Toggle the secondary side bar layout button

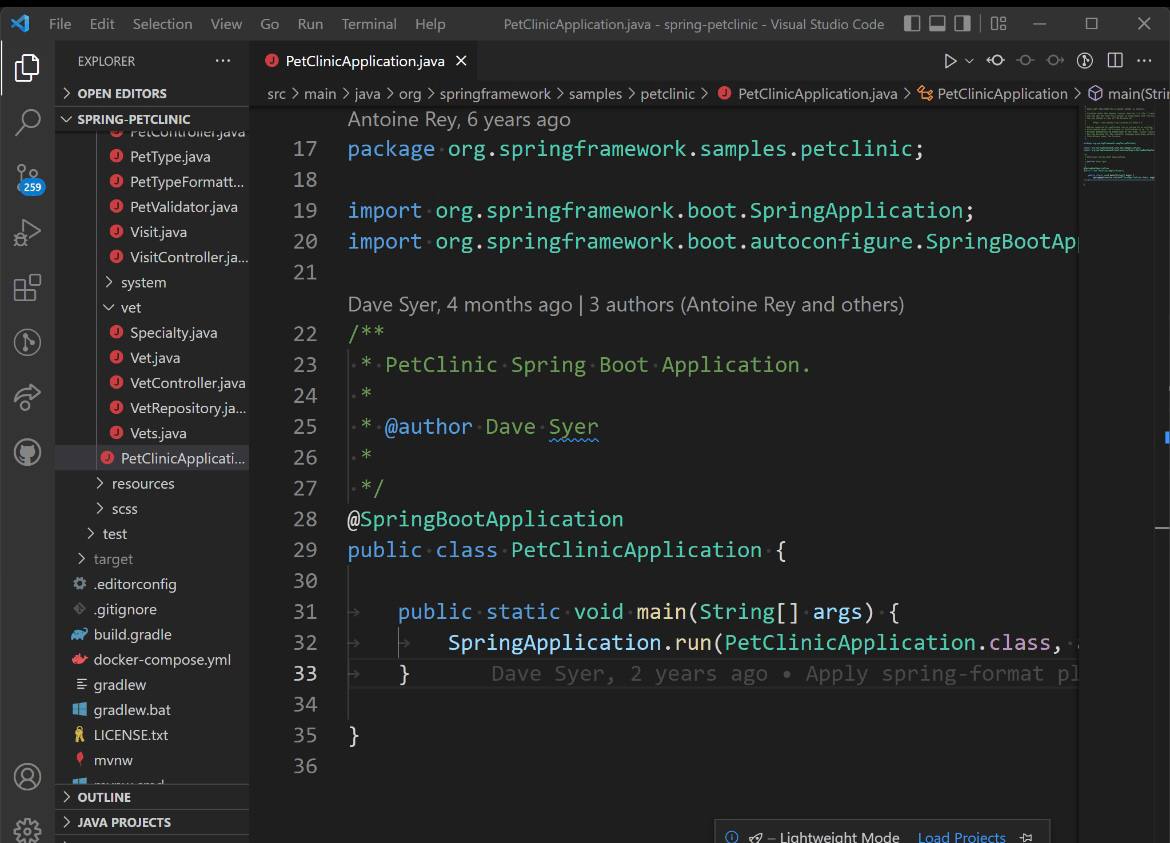[962, 23]
